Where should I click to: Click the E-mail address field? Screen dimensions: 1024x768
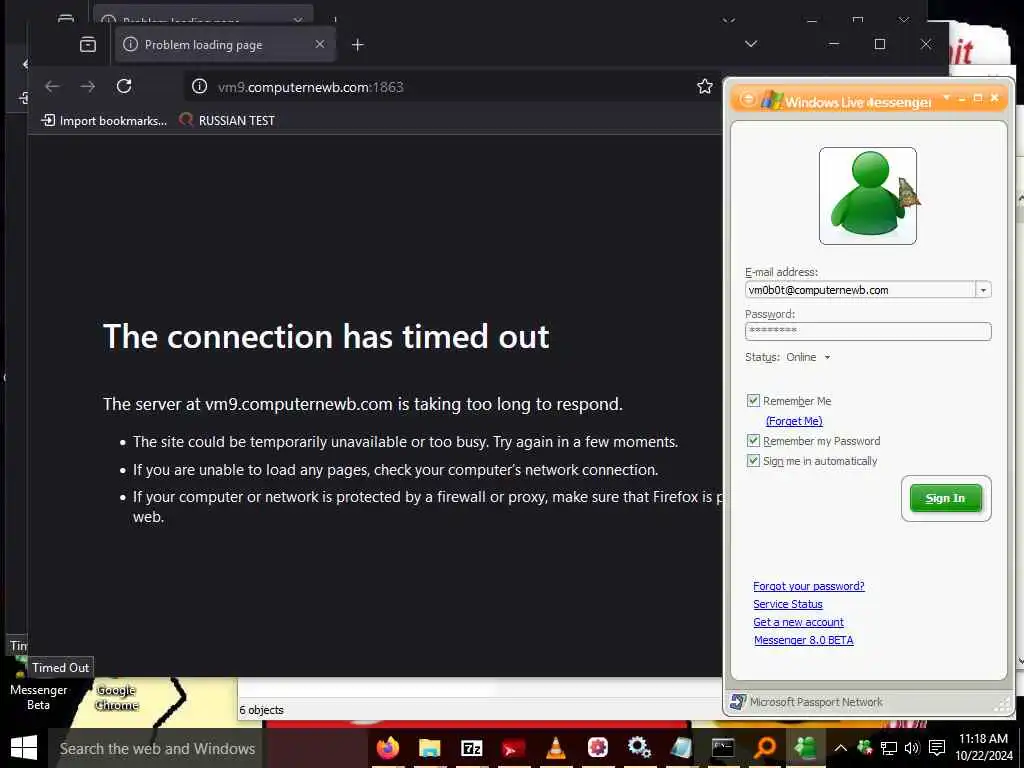tap(860, 290)
